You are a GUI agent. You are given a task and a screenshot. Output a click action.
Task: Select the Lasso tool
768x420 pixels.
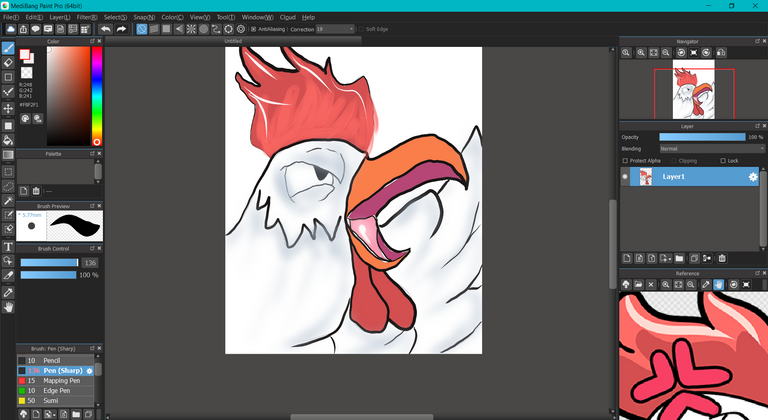8,186
